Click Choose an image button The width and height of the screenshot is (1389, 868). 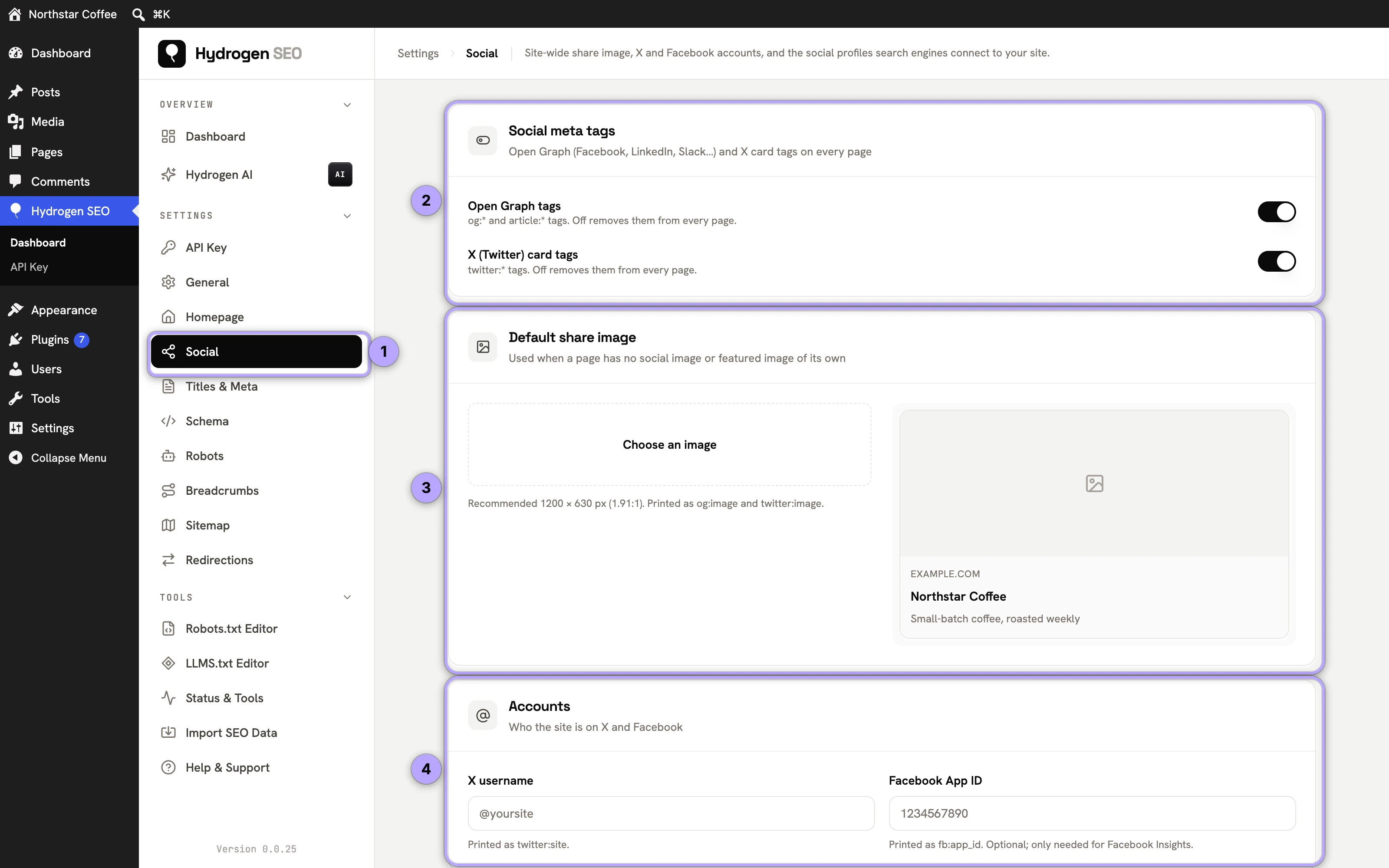(x=669, y=444)
